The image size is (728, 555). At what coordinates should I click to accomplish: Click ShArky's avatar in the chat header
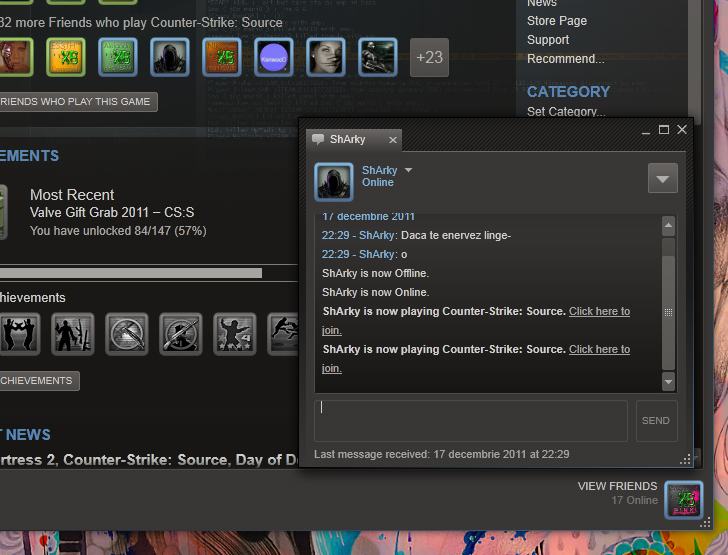click(x=334, y=182)
